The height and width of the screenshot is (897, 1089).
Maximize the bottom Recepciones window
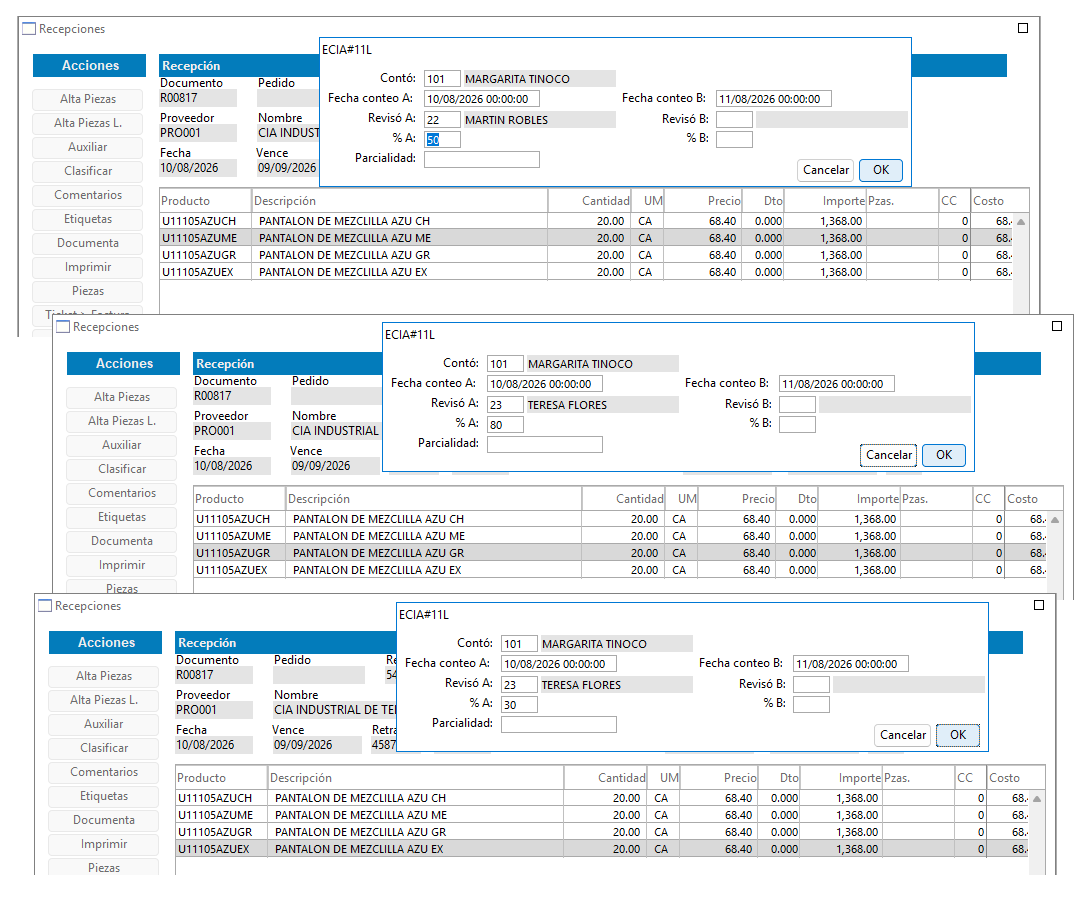pyautogui.click(x=1039, y=605)
